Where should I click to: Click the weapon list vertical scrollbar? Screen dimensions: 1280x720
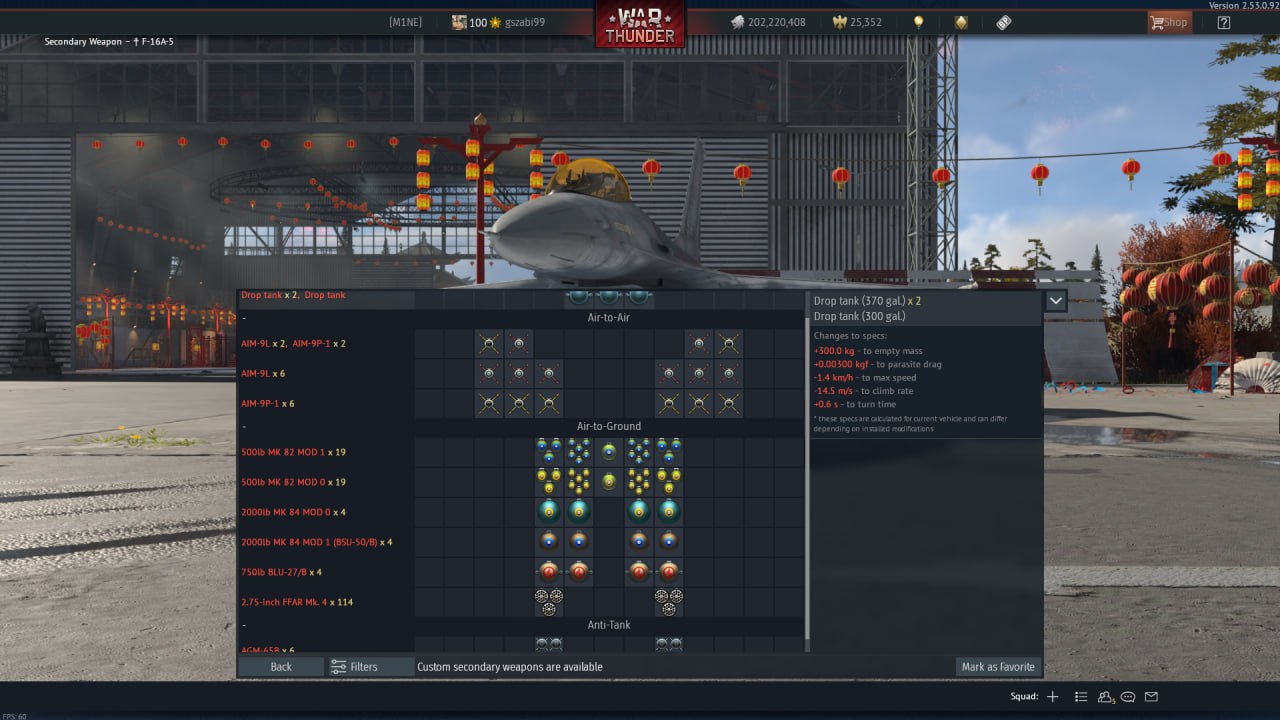coord(806,470)
